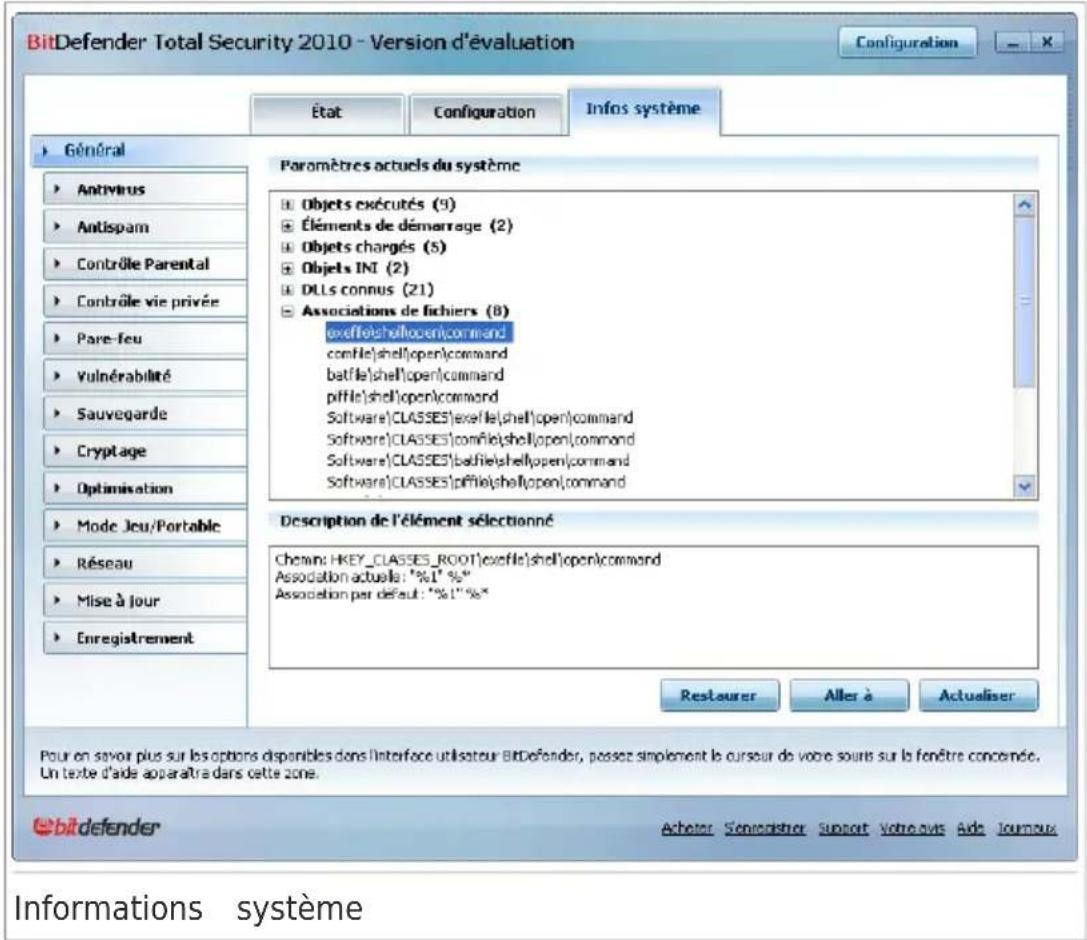The height and width of the screenshot is (940, 1087).
Task: Open the Général sidebar section
Action: pyautogui.click(x=139, y=150)
